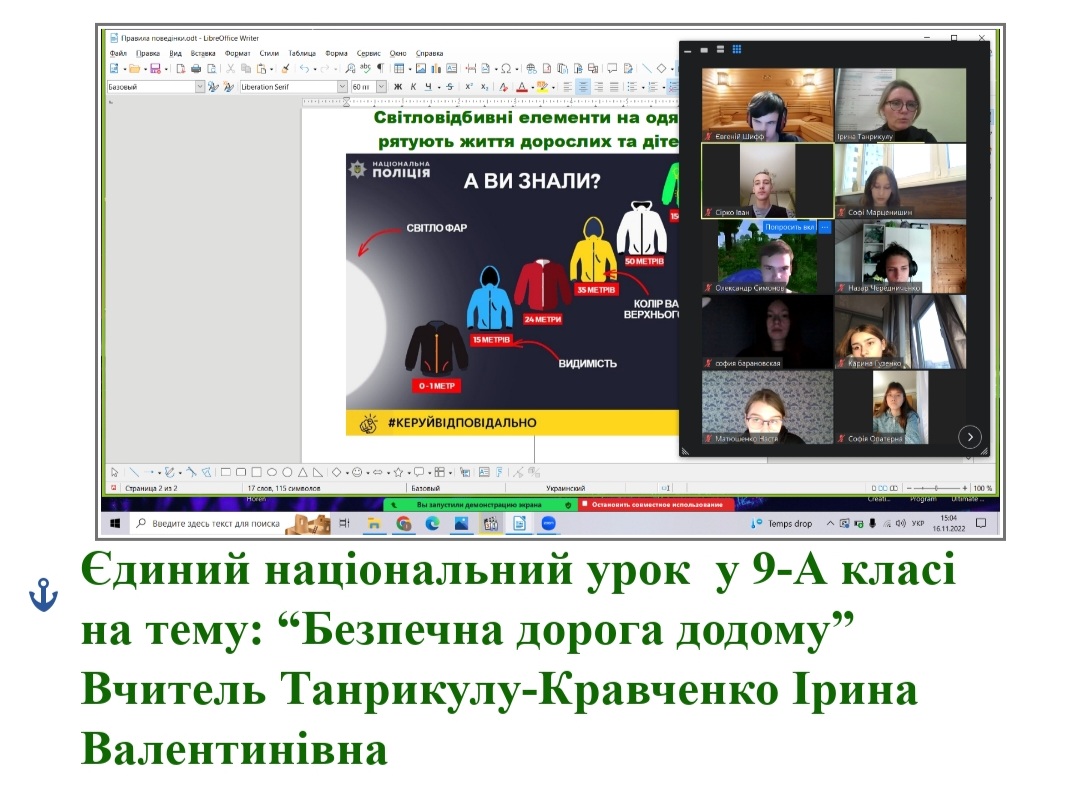
Task: Click the Print icon in toolbar
Action: (x=196, y=69)
